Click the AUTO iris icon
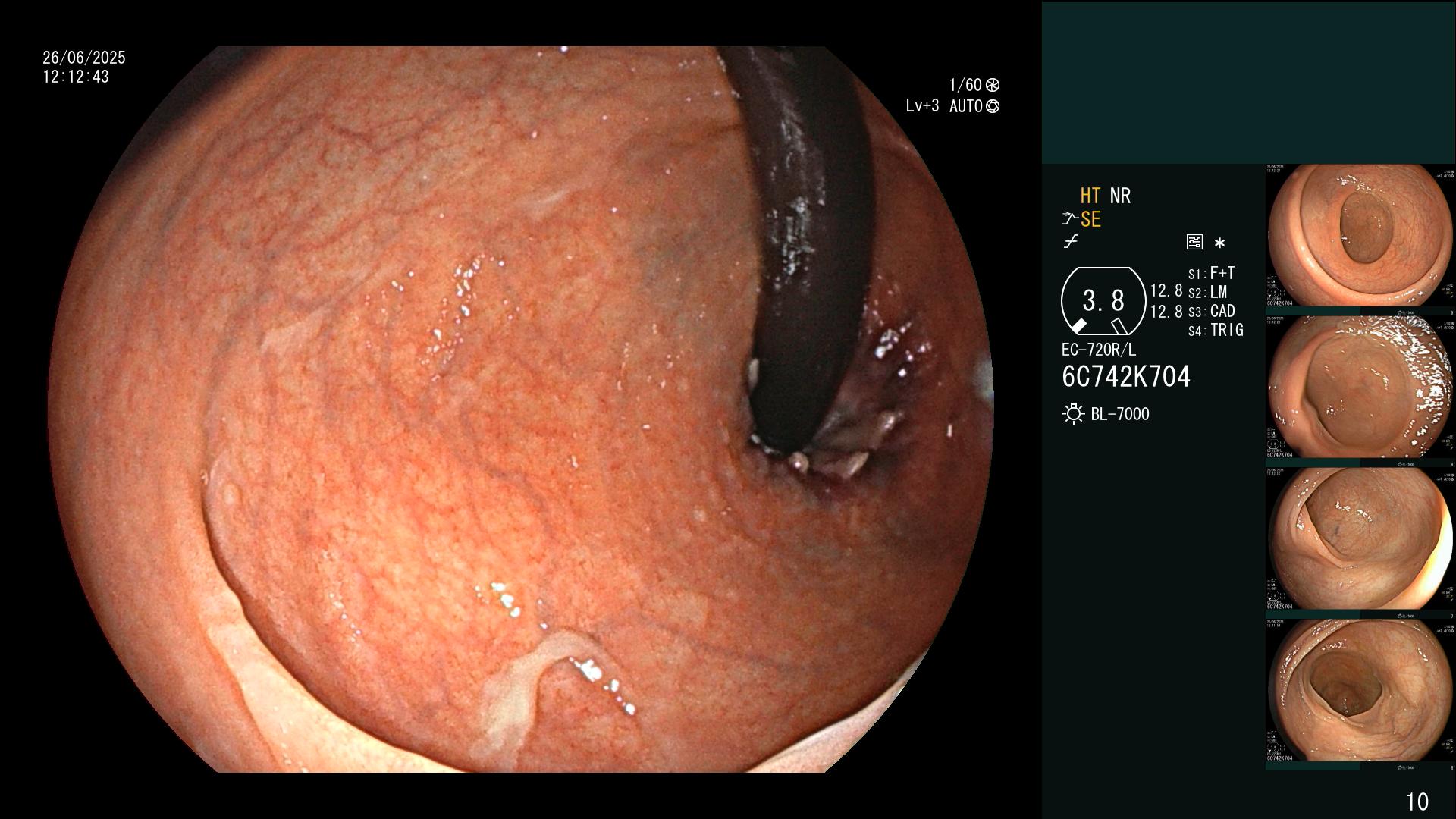This screenshot has height=819, width=1456. (993, 106)
